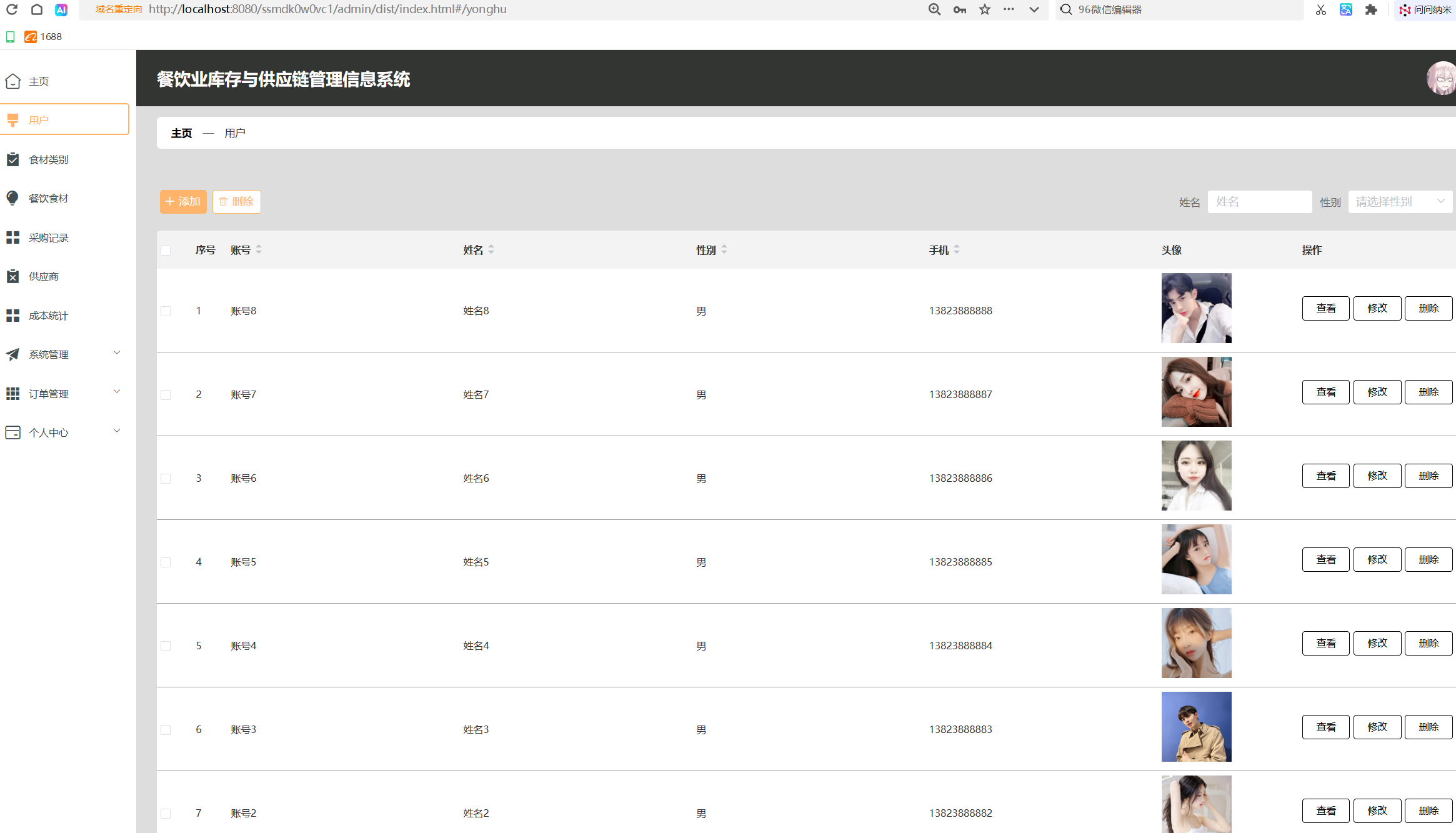Click the 订单管理 grid icon
The width and height of the screenshot is (1456, 833).
click(12, 394)
